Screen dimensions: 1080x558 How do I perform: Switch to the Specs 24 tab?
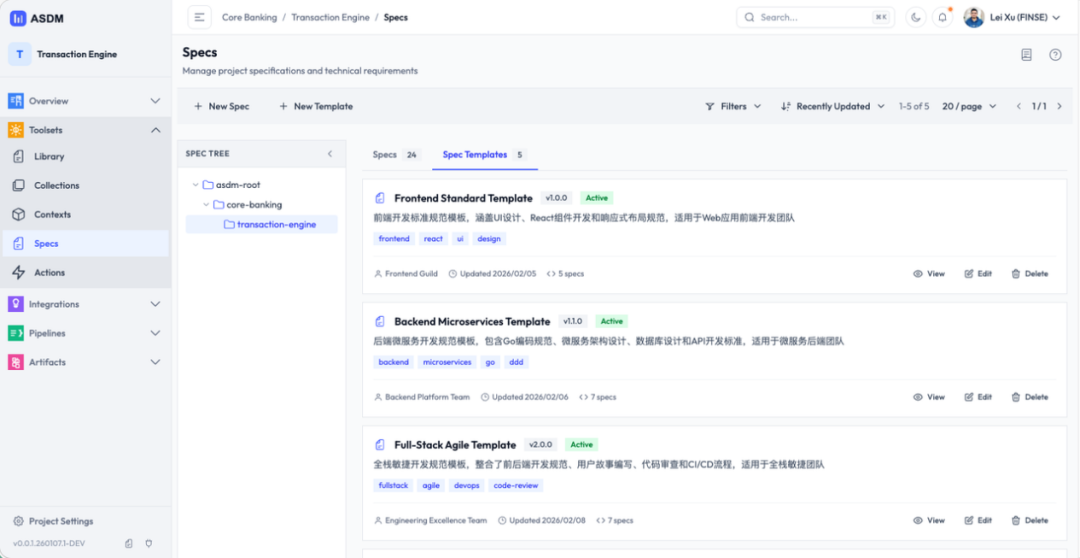pos(395,154)
